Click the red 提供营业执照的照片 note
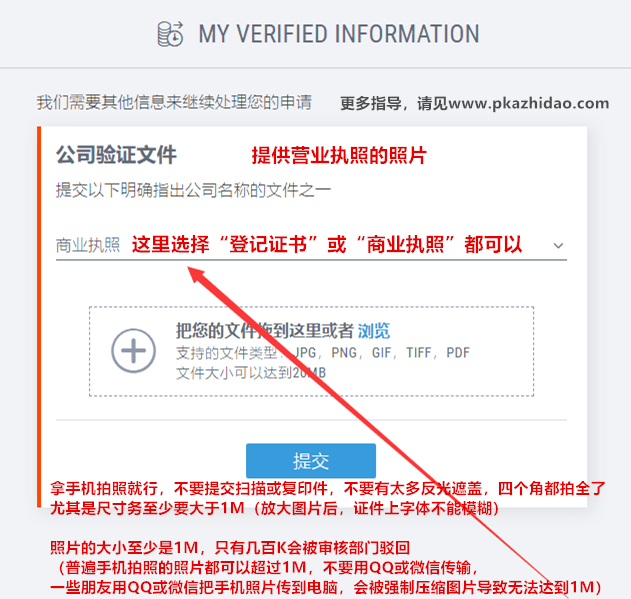The width and height of the screenshot is (631, 599). coord(339,155)
